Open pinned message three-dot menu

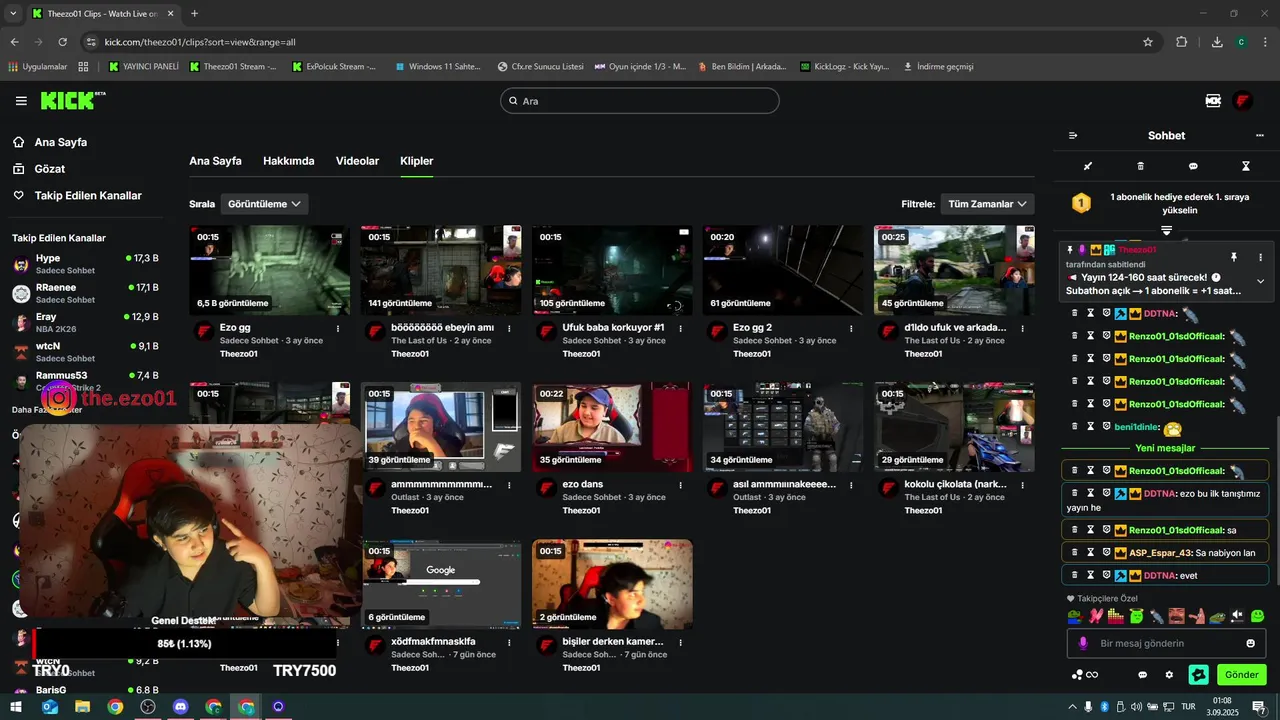[x=1260, y=257]
